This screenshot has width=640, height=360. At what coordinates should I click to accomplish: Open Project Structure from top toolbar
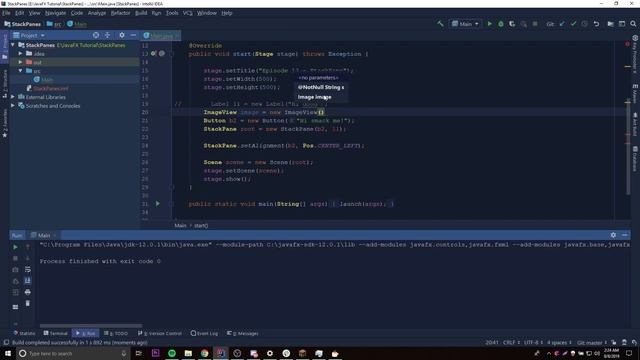click(x=611, y=24)
